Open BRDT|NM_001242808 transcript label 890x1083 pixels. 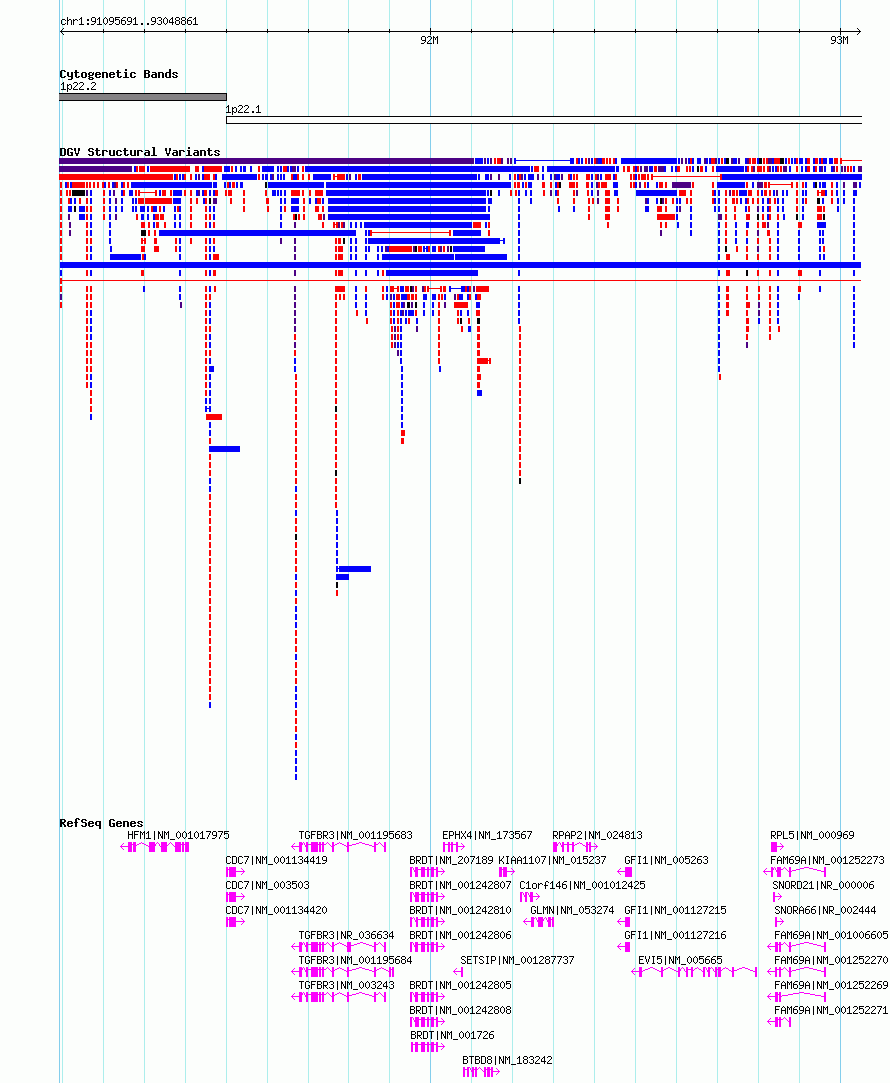(461, 1010)
